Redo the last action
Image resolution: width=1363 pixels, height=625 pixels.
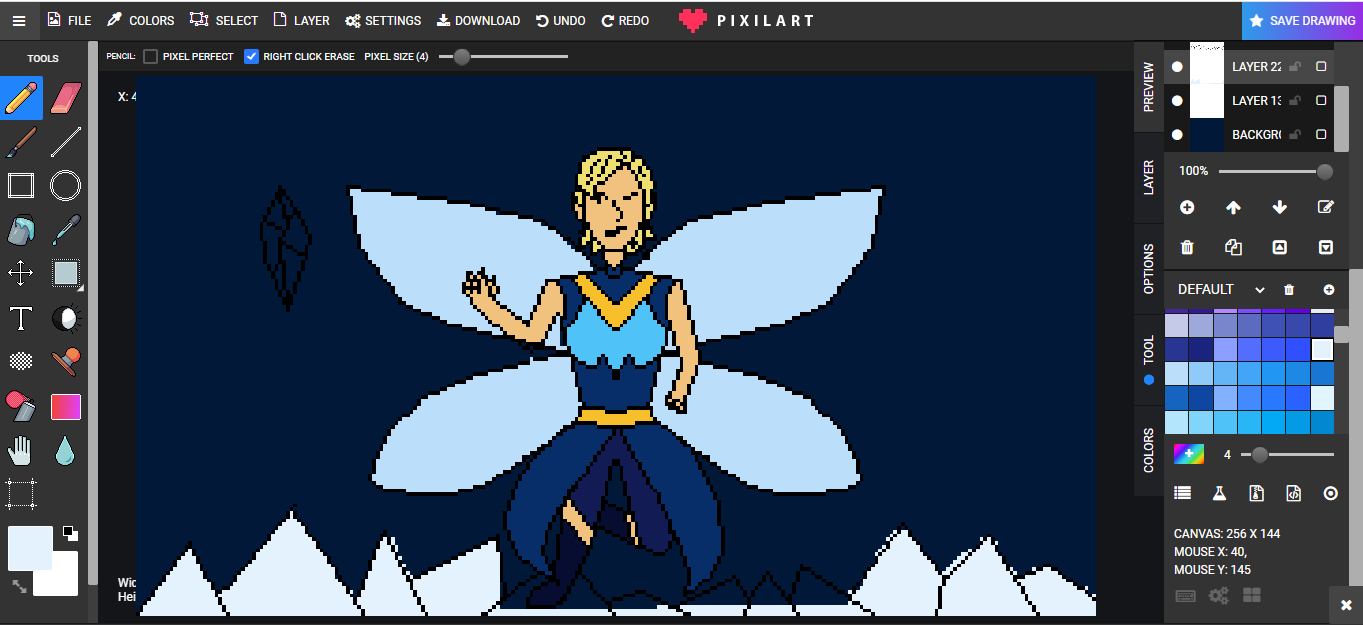click(x=625, y=20)
